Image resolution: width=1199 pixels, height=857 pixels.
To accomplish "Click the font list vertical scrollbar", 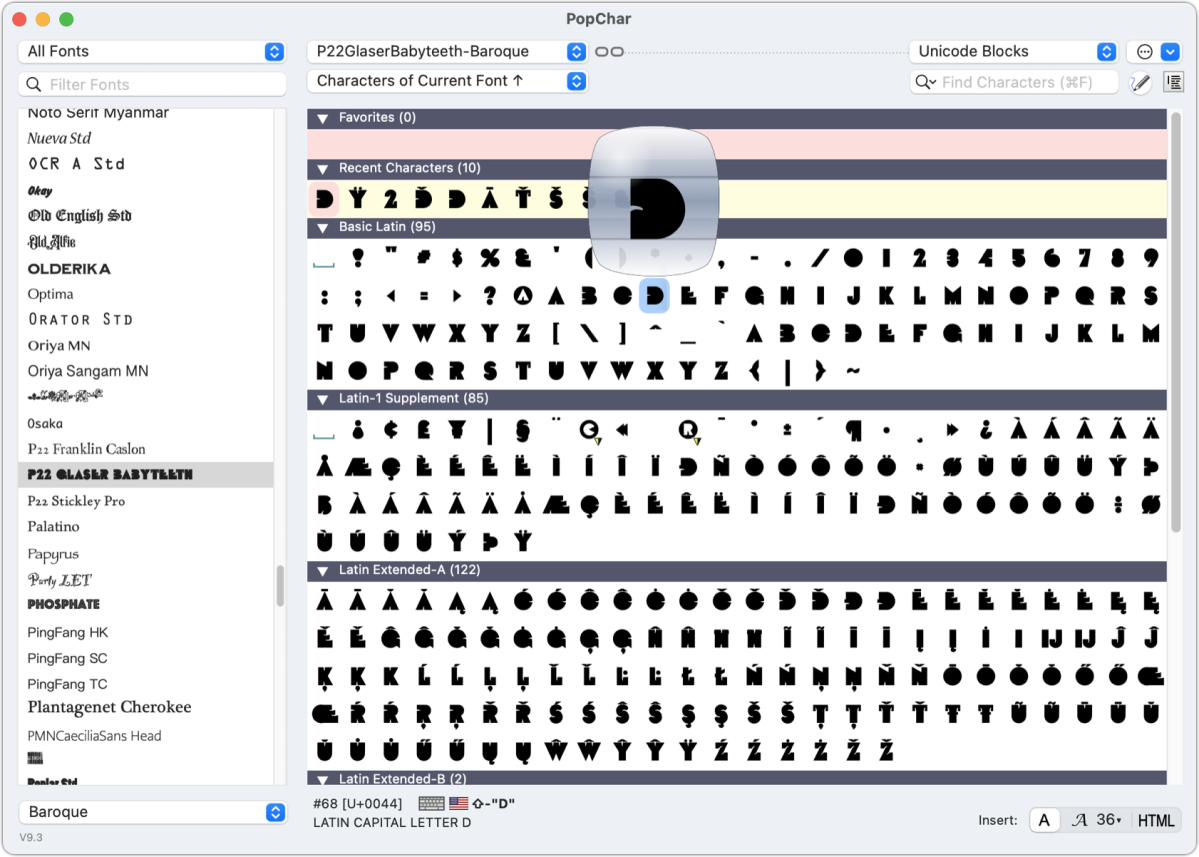I will 280,586.
